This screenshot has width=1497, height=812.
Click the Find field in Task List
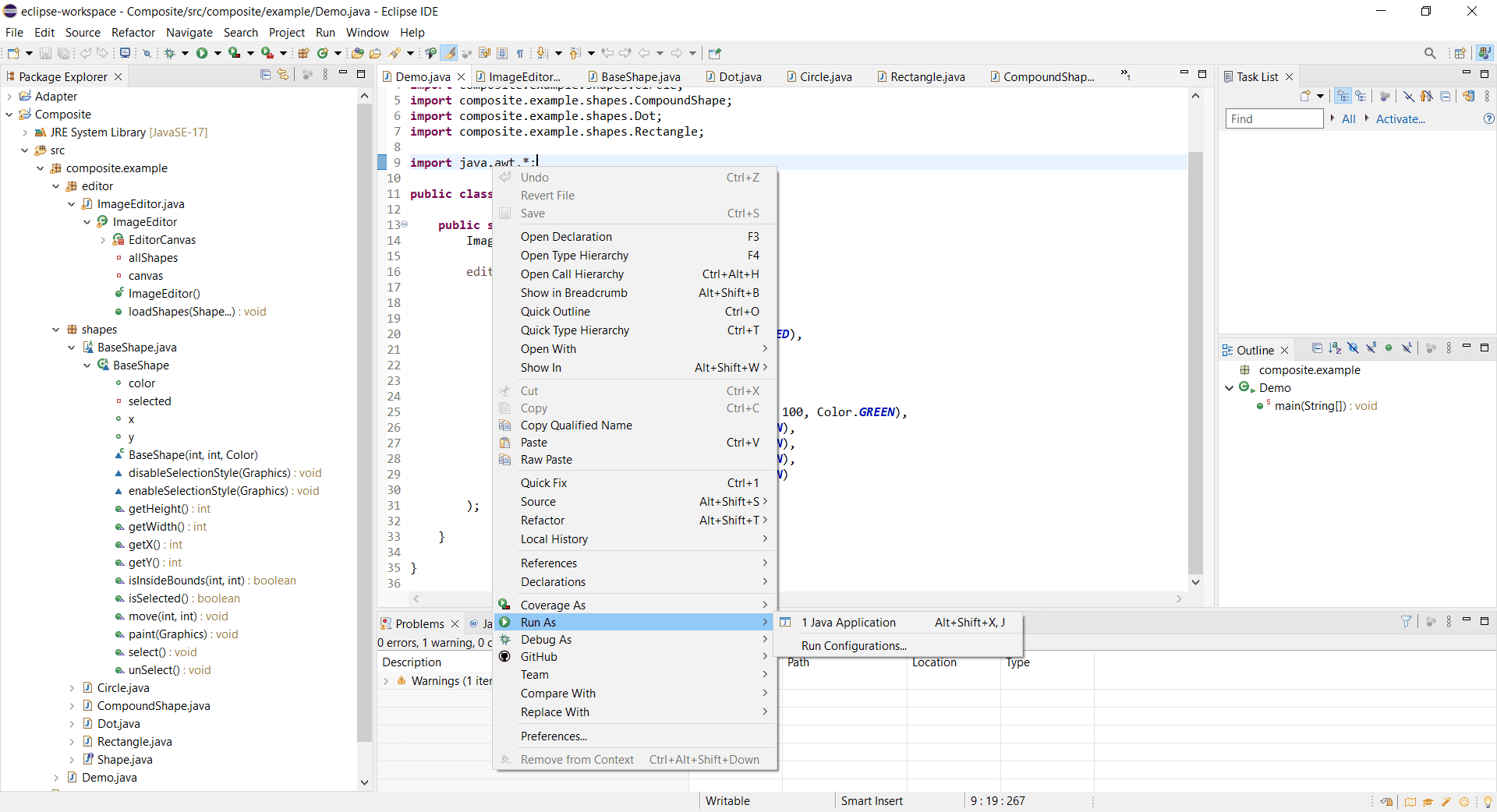tap(1273, 119)
